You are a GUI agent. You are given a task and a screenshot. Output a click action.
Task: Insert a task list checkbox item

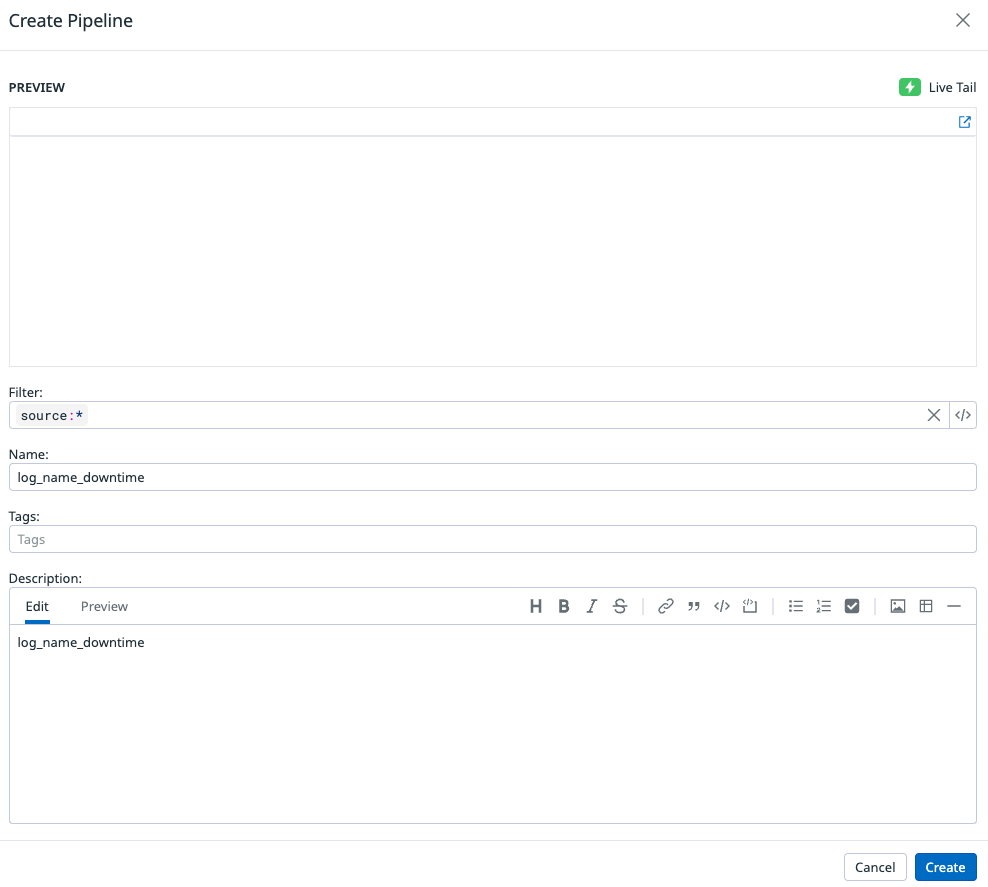(851, 606)
